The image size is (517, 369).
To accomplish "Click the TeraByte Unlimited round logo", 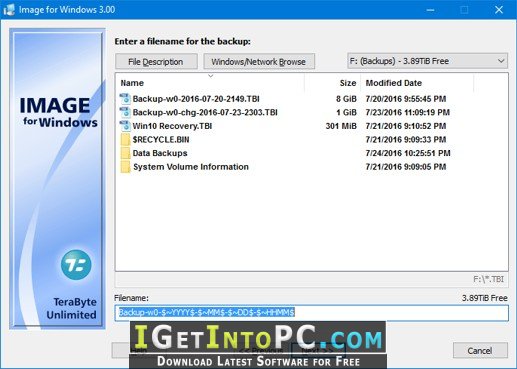I will 76,265.
